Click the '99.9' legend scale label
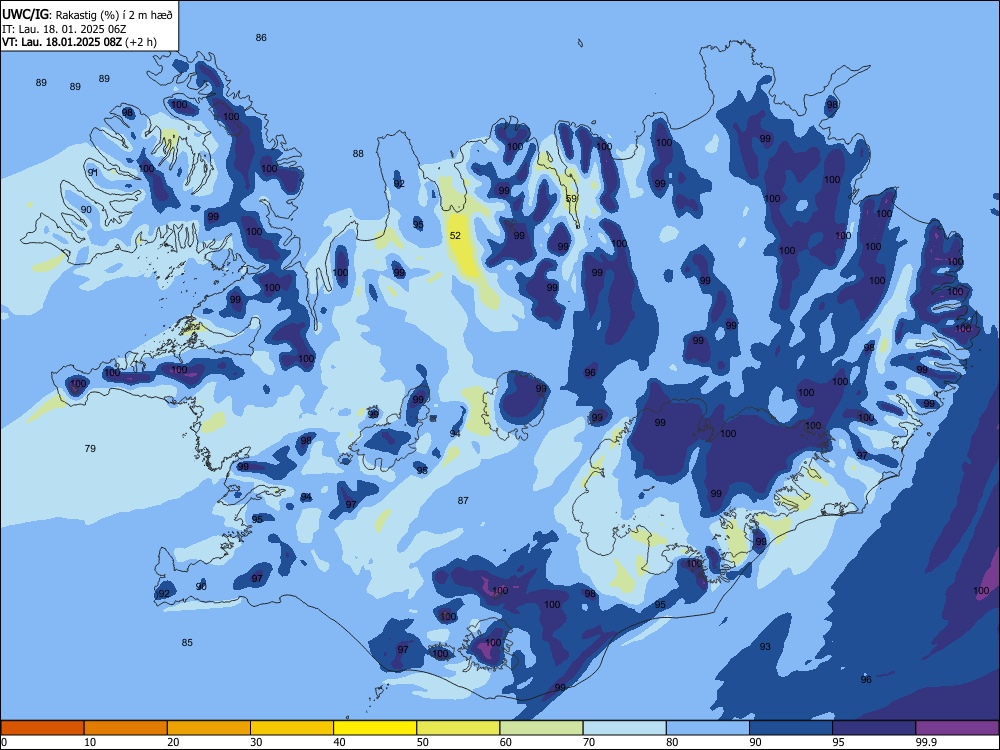 [x=926, y=742]
